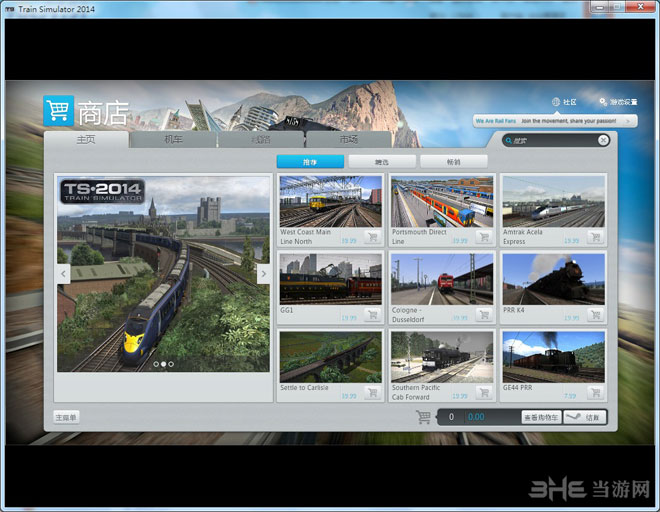
Task: Select the 推荐 filter toggle
Action: (310, 162)
